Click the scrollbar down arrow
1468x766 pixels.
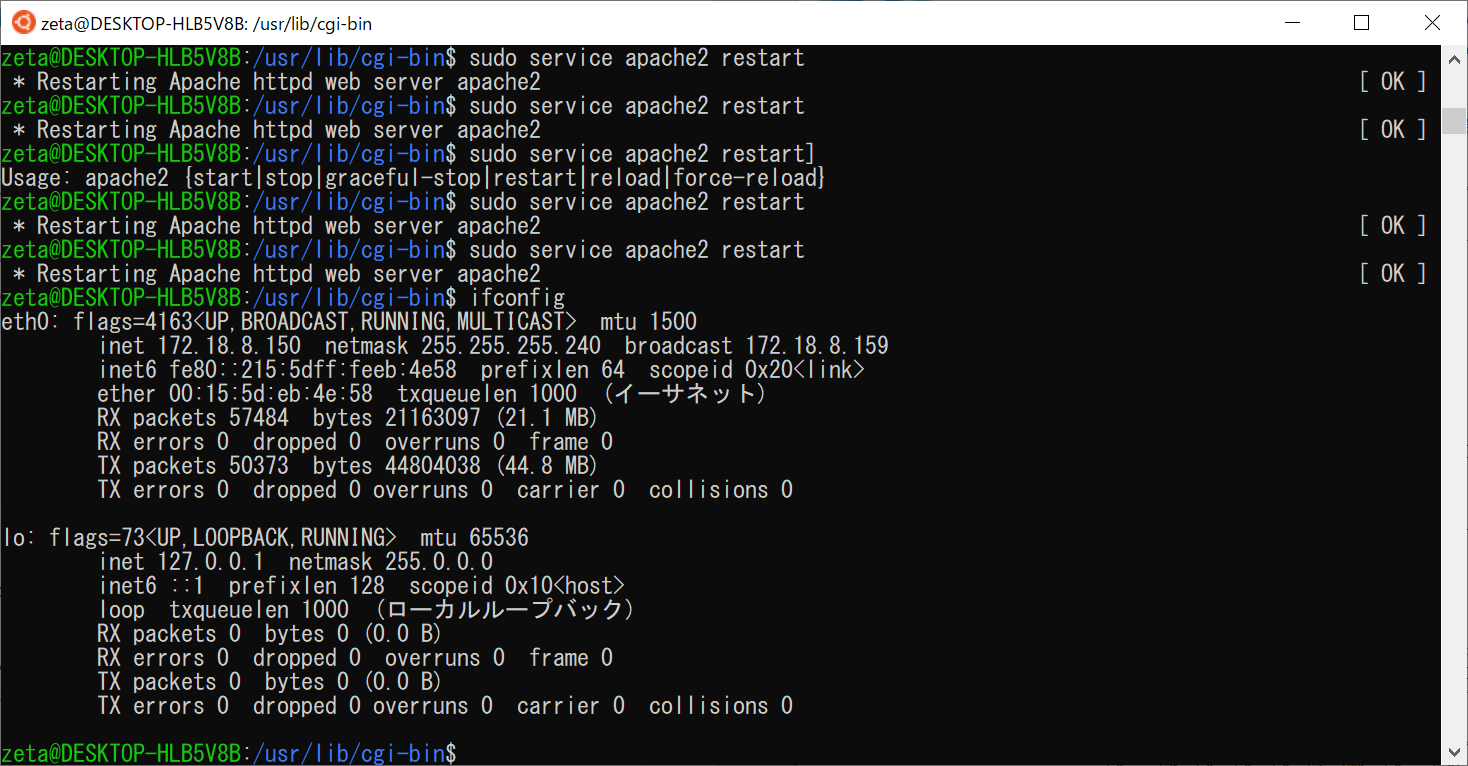coord(1455,752)
